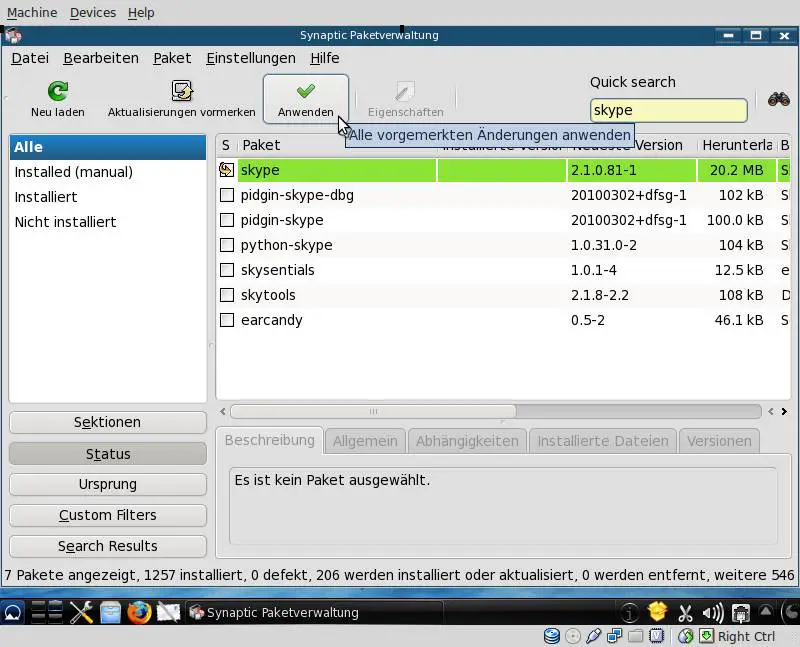This screenshot has width=800, height=647.
Task: Switch to the Allgemein tab
Action: (365, 441)
